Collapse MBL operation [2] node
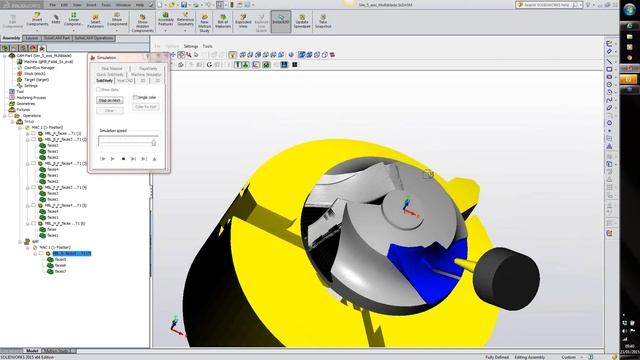 (x=27, y=140)
